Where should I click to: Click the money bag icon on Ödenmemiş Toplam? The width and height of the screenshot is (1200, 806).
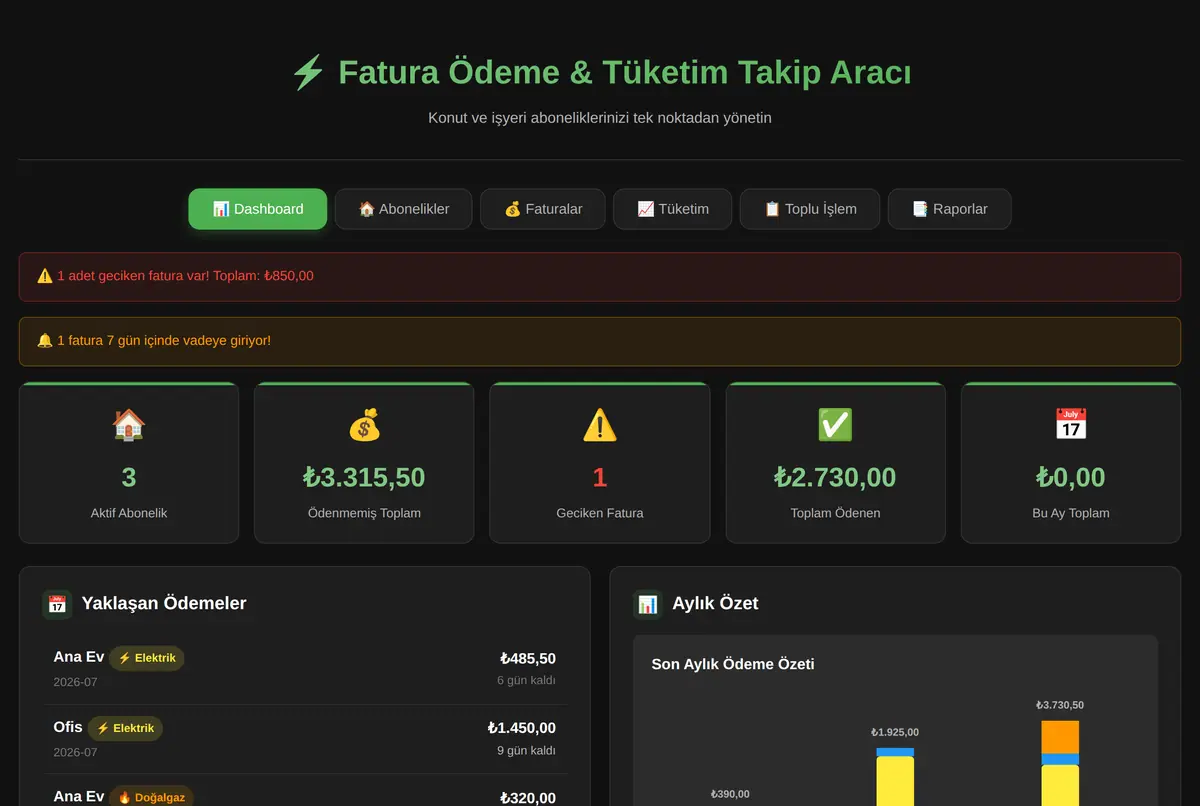364,425
